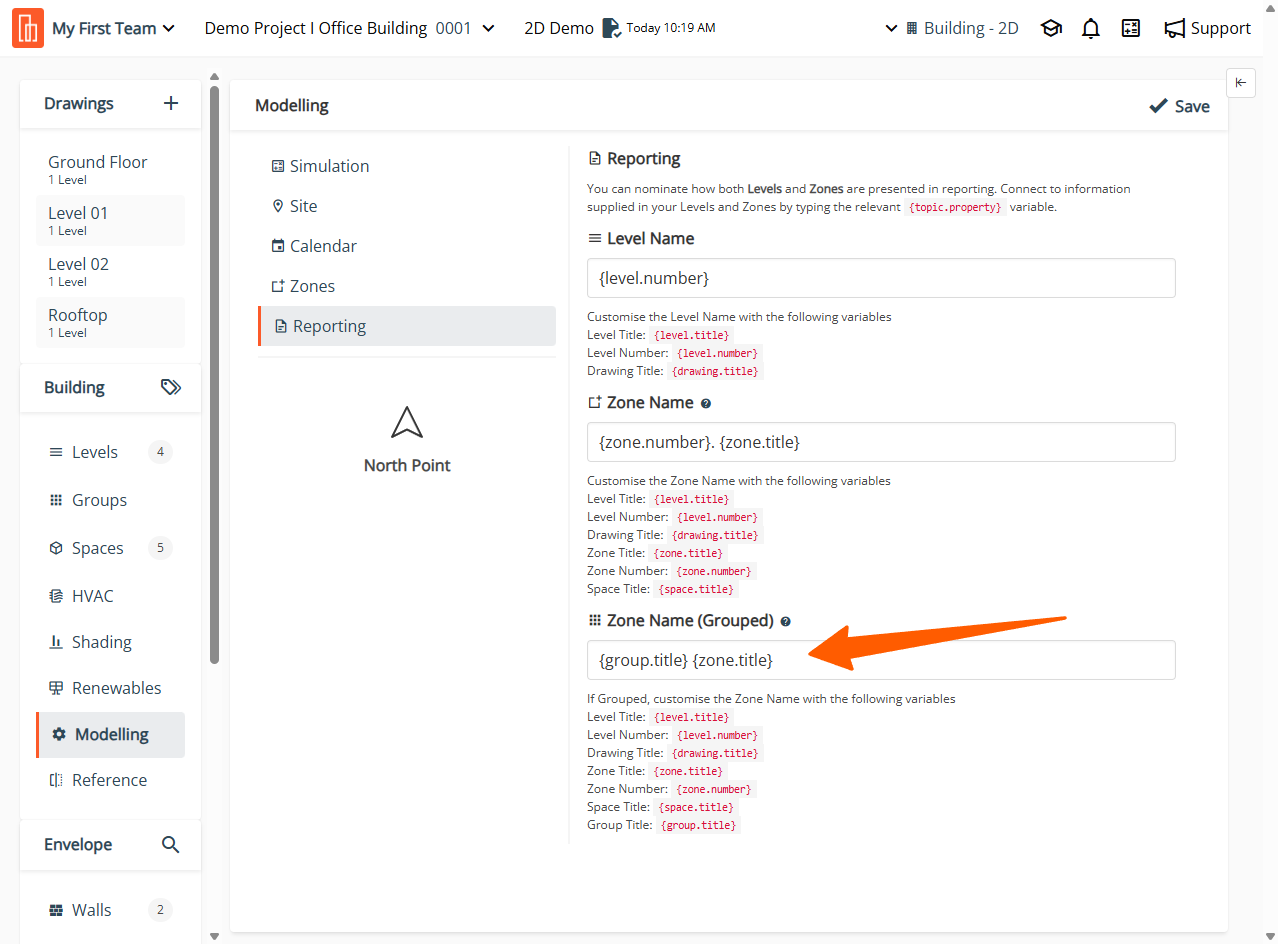
Task: Open the calculator icon in top bar
Action: [x=1131, y=29]
